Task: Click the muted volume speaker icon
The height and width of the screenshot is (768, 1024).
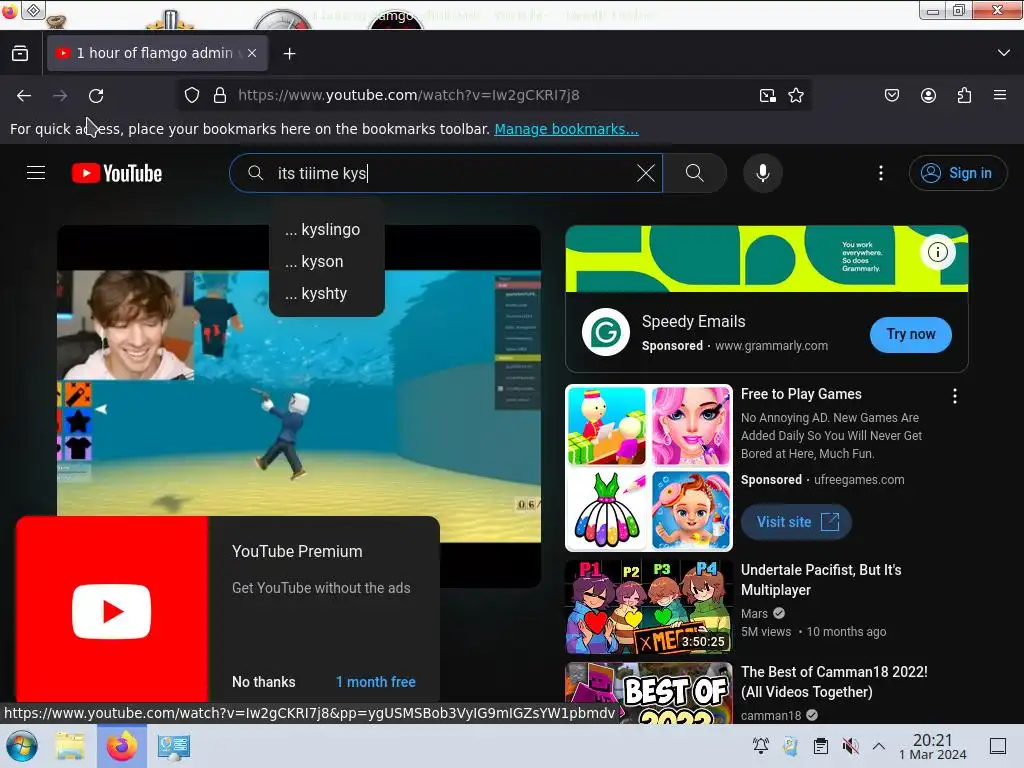Action: pyautogui.click(x=850, y=746)
